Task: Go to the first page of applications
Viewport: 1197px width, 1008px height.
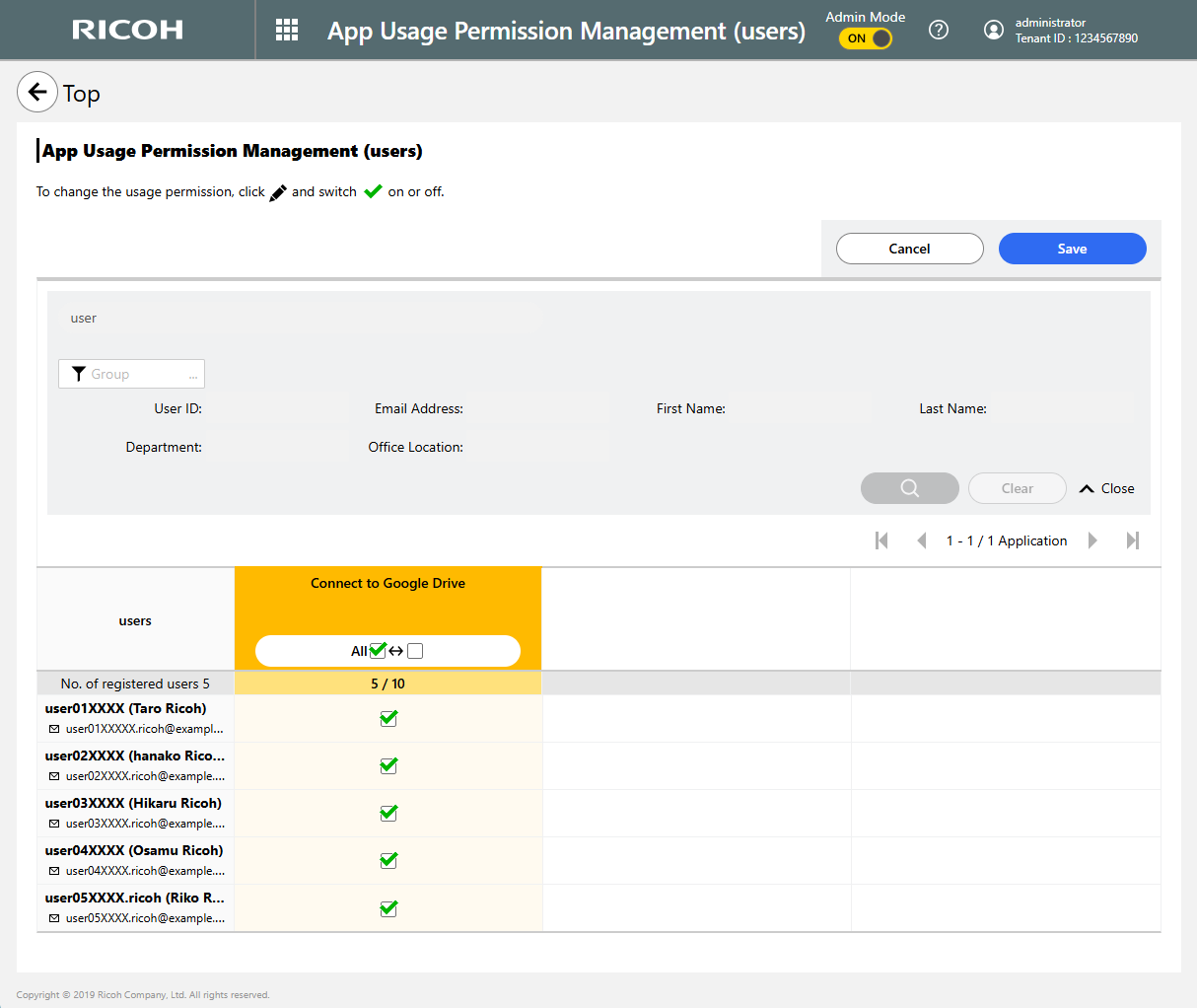Action: coord(881,540)
